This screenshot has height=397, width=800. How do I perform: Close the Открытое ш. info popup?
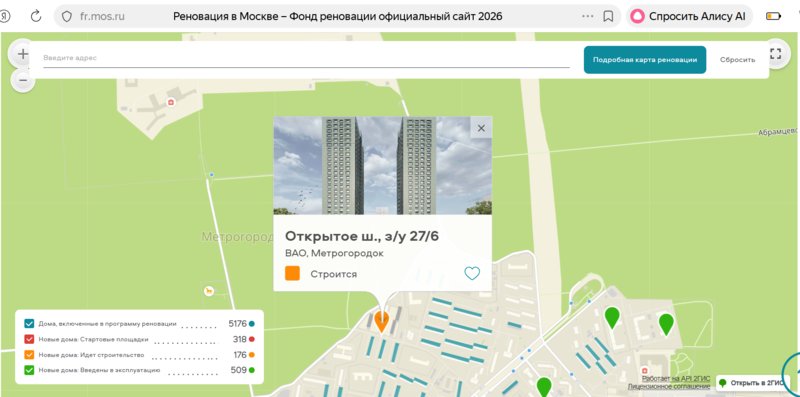(x=481, y=128)
